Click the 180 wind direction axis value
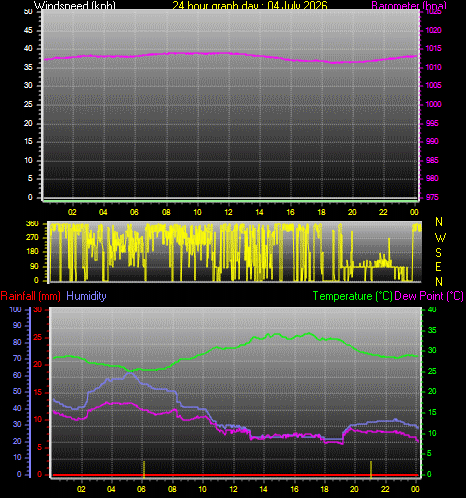This screenshot has width=466, height=498. point(32,251)
